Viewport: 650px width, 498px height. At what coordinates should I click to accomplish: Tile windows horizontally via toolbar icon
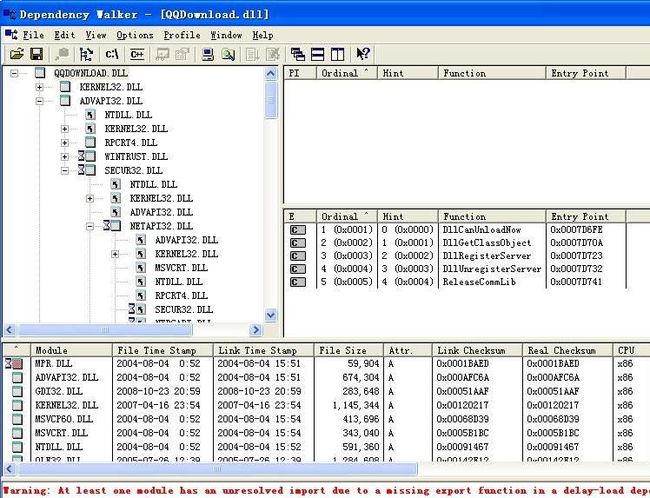coord(318,54)
